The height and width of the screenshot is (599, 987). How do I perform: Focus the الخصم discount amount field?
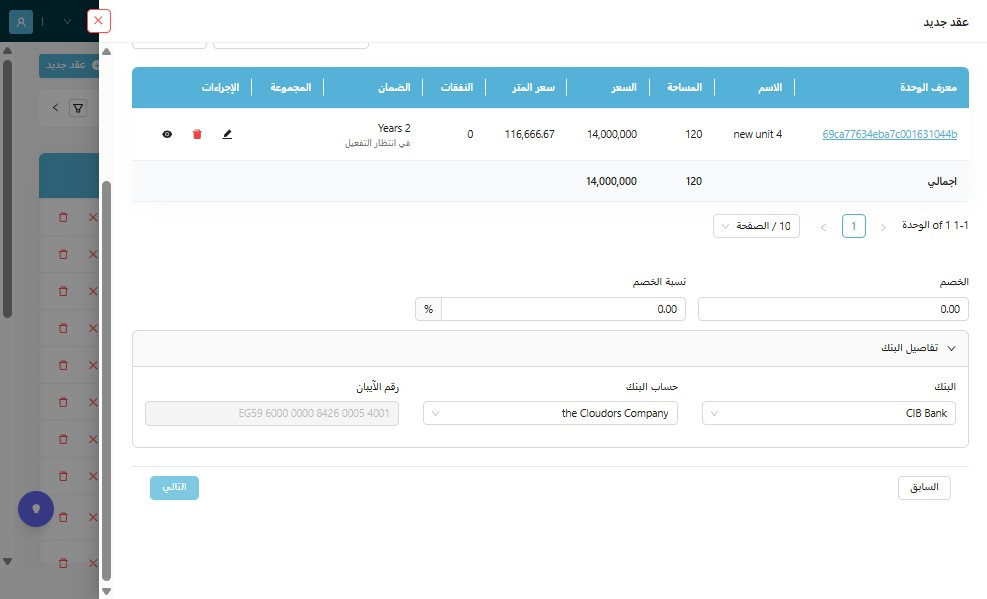click(833, 309)
